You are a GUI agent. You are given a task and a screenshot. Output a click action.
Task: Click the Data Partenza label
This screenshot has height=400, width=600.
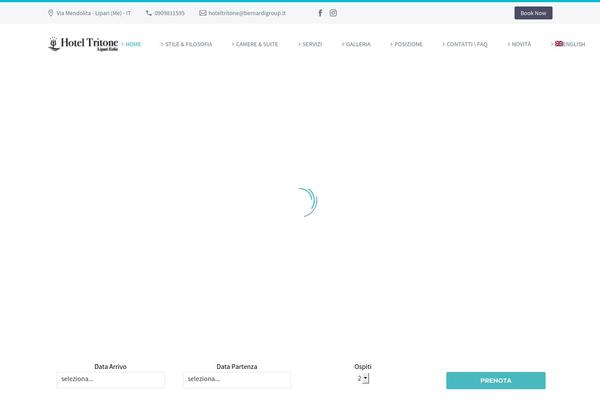237,366
